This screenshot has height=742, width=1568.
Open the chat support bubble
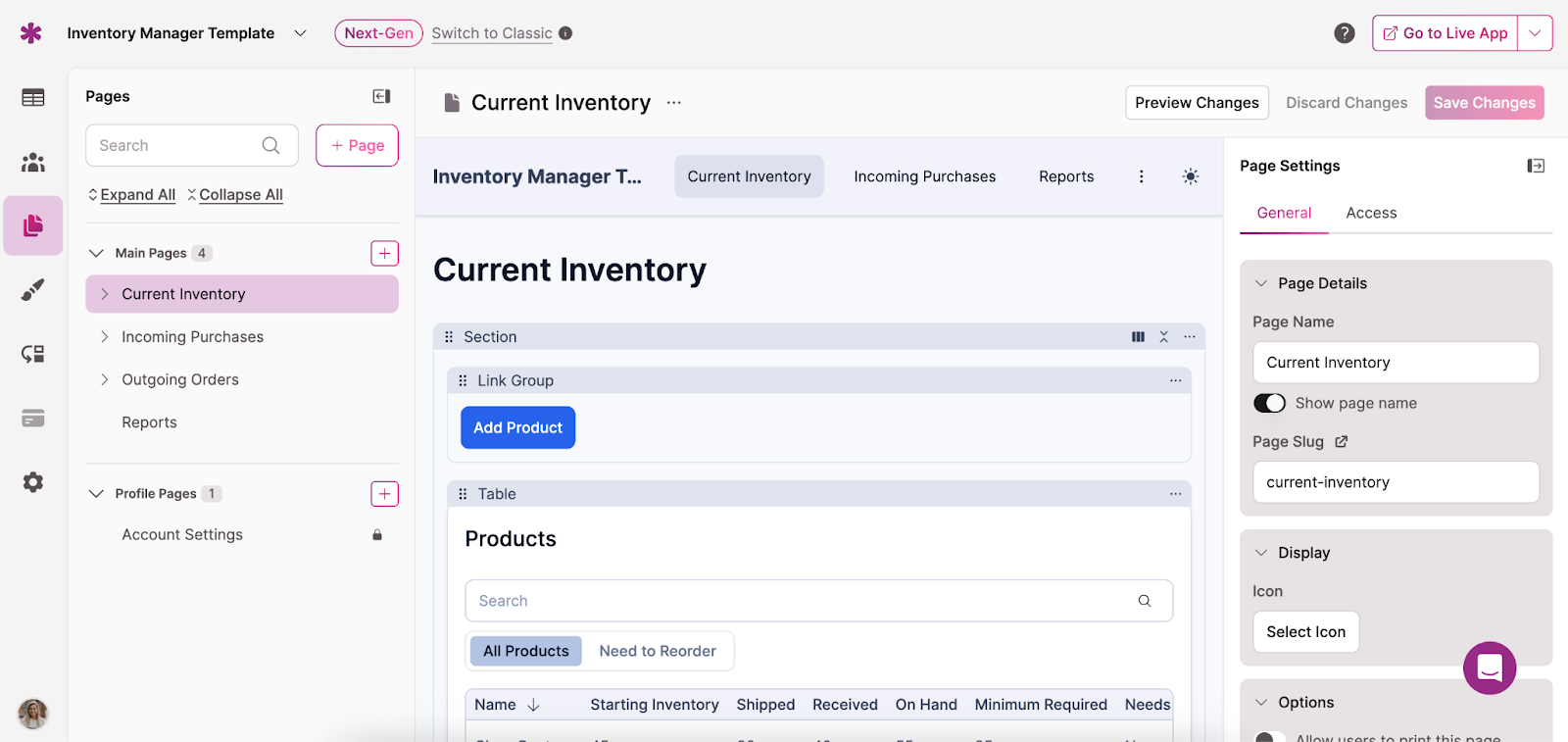1489,668
